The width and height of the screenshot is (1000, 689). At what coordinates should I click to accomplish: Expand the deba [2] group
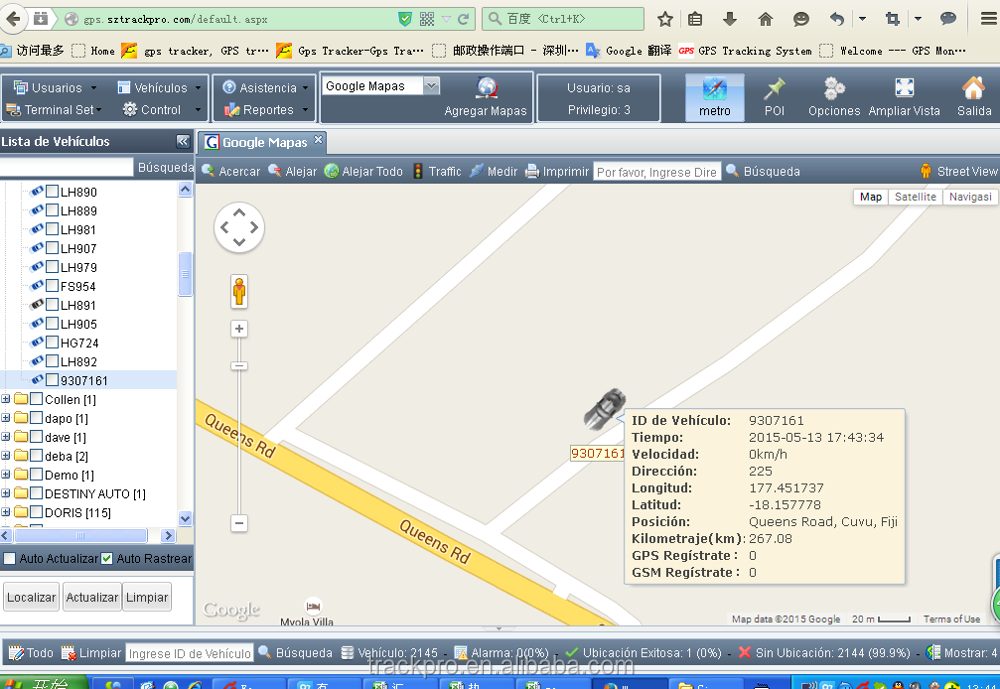coord(6,456)
